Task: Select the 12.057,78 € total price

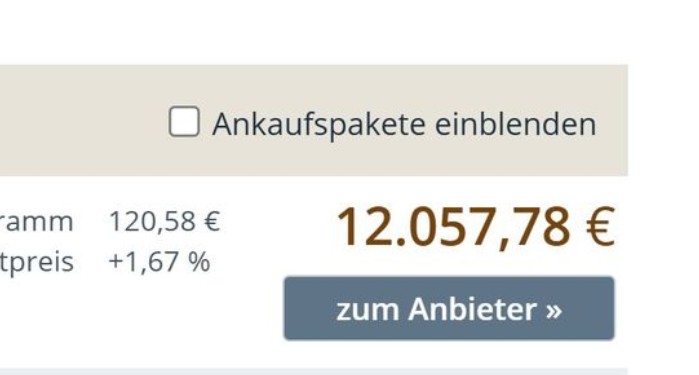Action: point(476,227)
